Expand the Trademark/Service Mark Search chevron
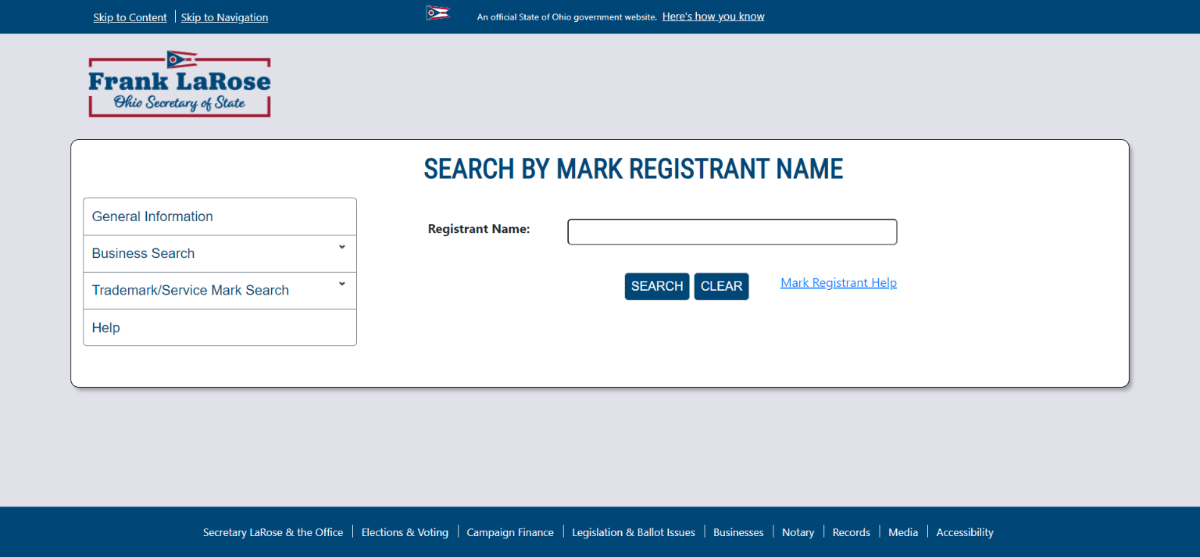Screen dimensions: 1200x558 pyautogui.click(x=342, y=283)
